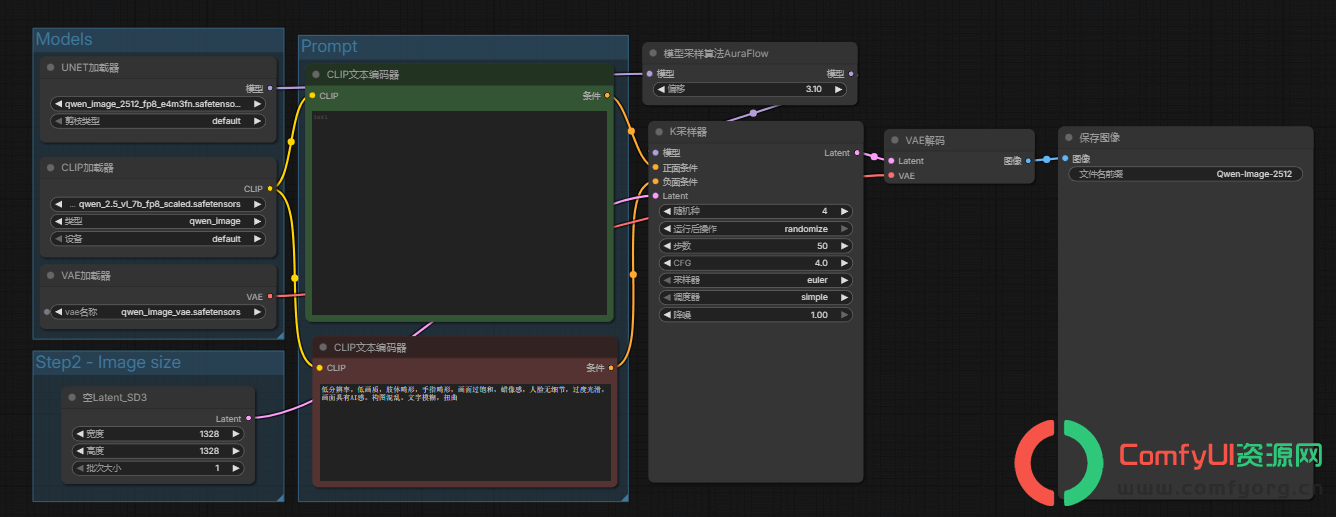Click the 模型 input port on K采样器
Viewport: 1336px width, 517px height.
pyautogui.click(x=655, y=153)
